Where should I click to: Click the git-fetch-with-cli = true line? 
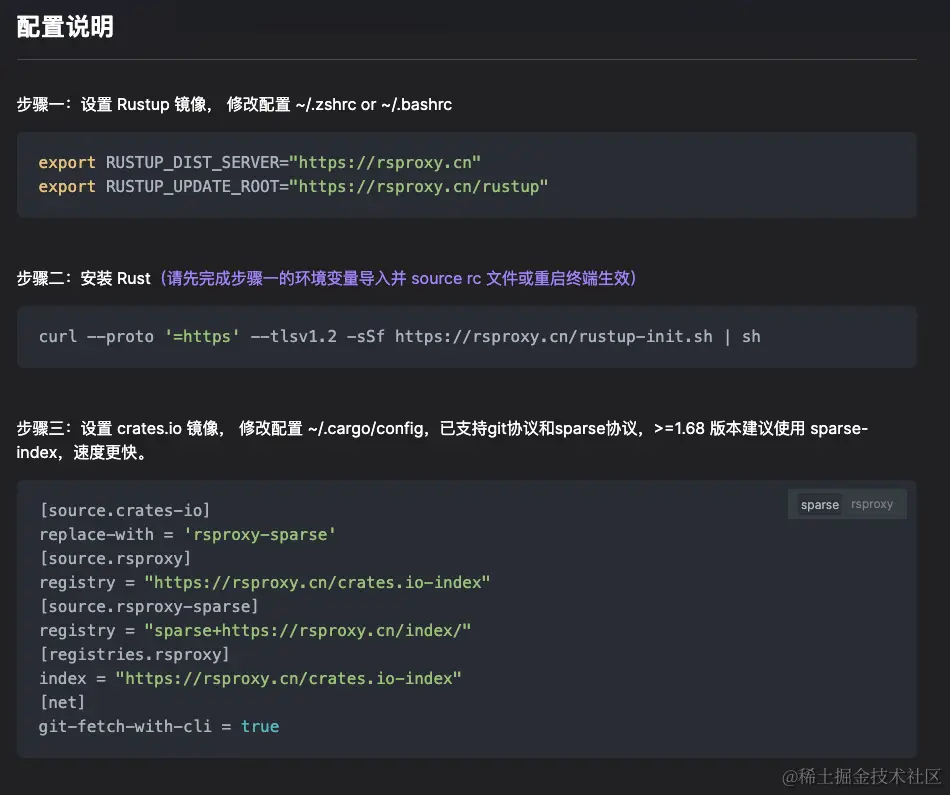tap(159, 726)
